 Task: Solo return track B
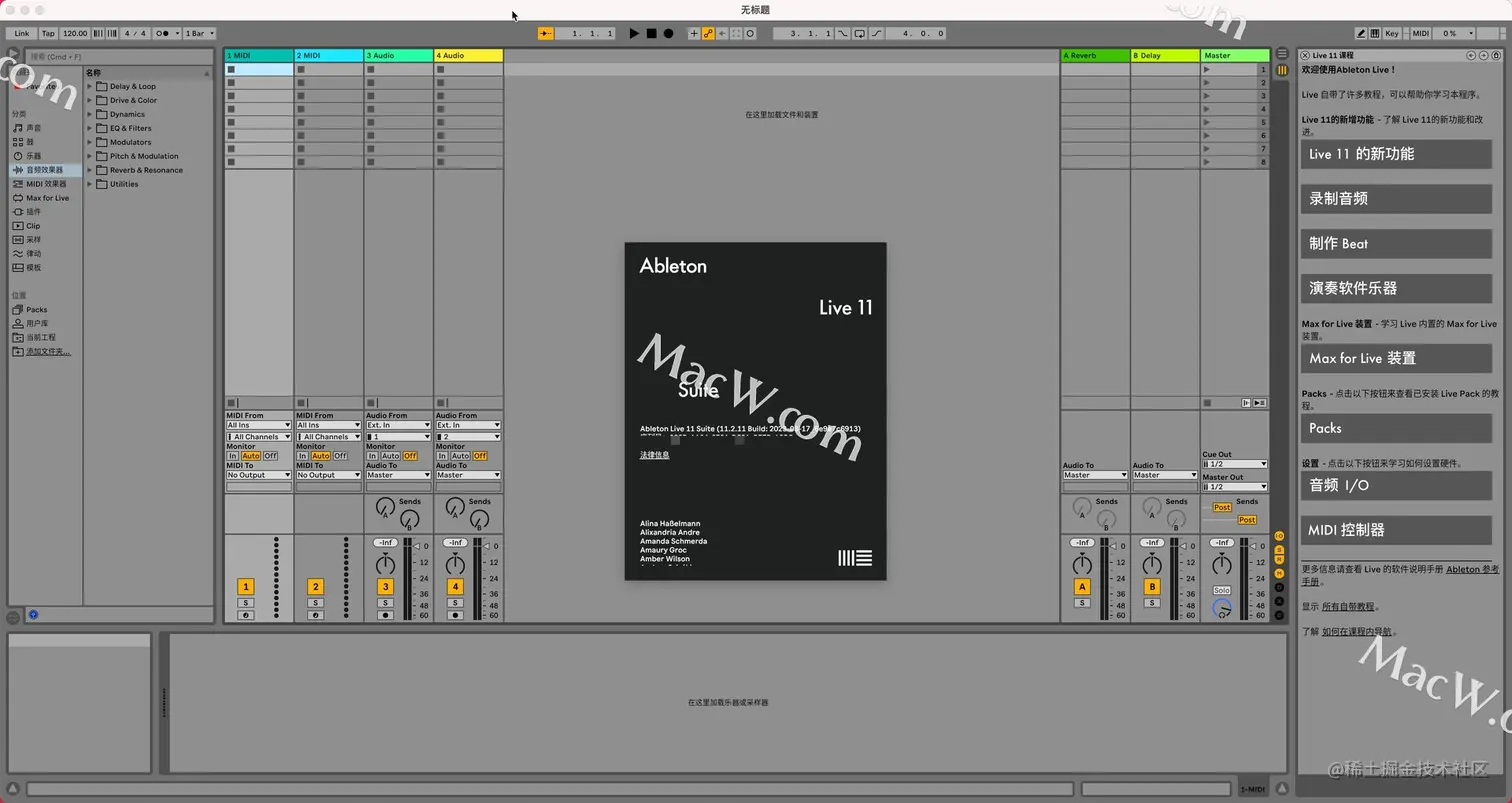[1152, 603]
